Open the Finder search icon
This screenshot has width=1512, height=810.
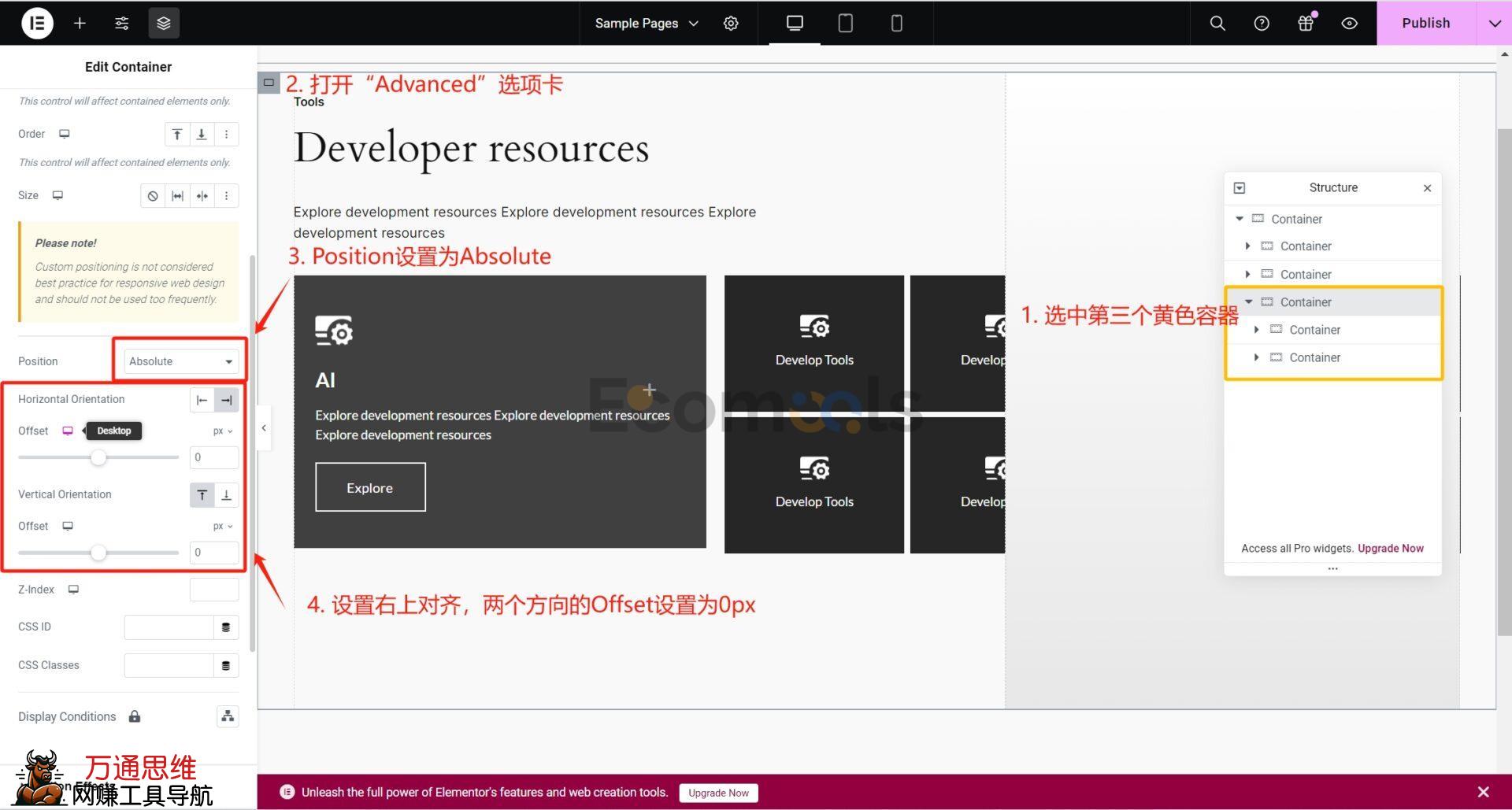click(1217, 23)
